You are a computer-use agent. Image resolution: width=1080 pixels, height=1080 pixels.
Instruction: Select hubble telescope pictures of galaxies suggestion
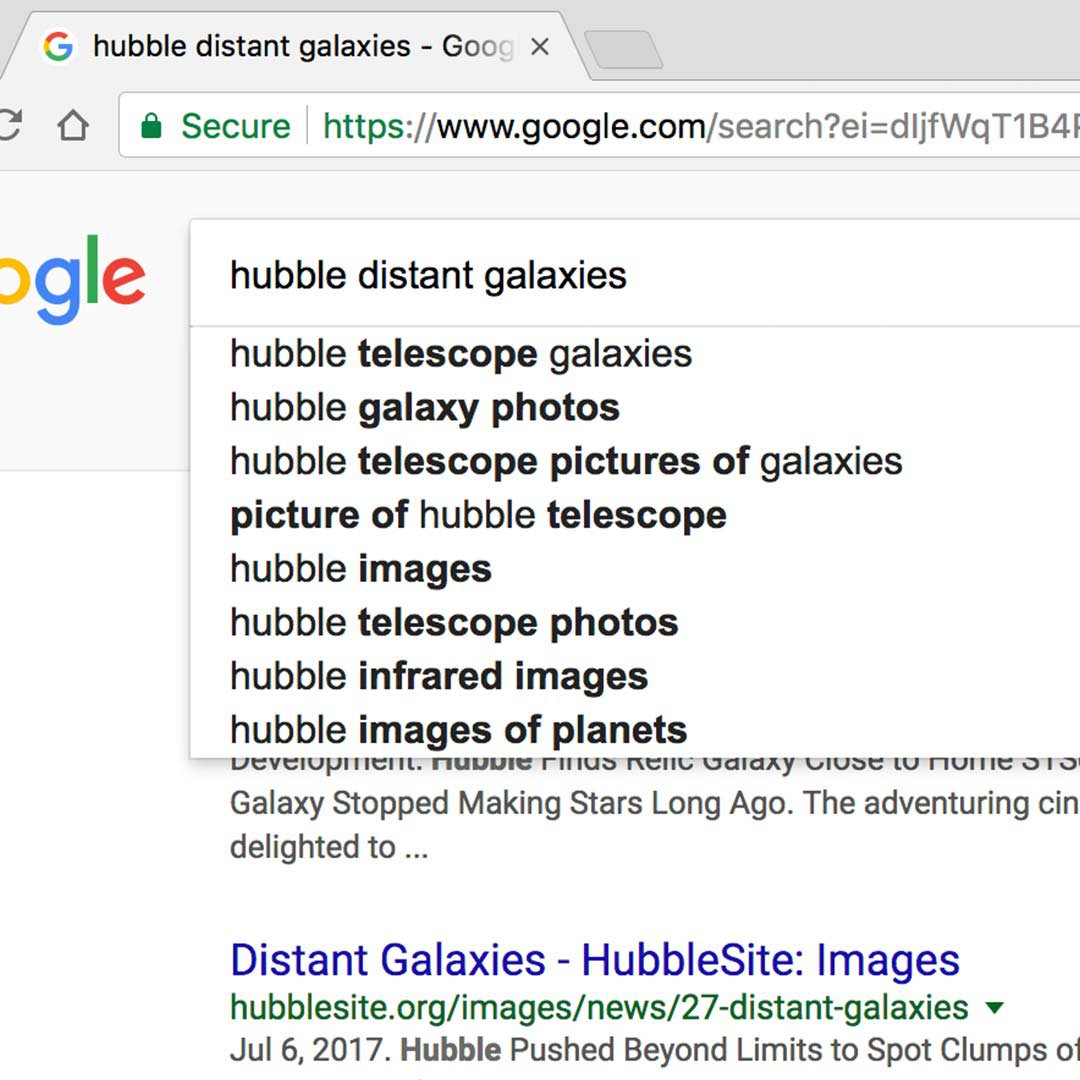566,462
